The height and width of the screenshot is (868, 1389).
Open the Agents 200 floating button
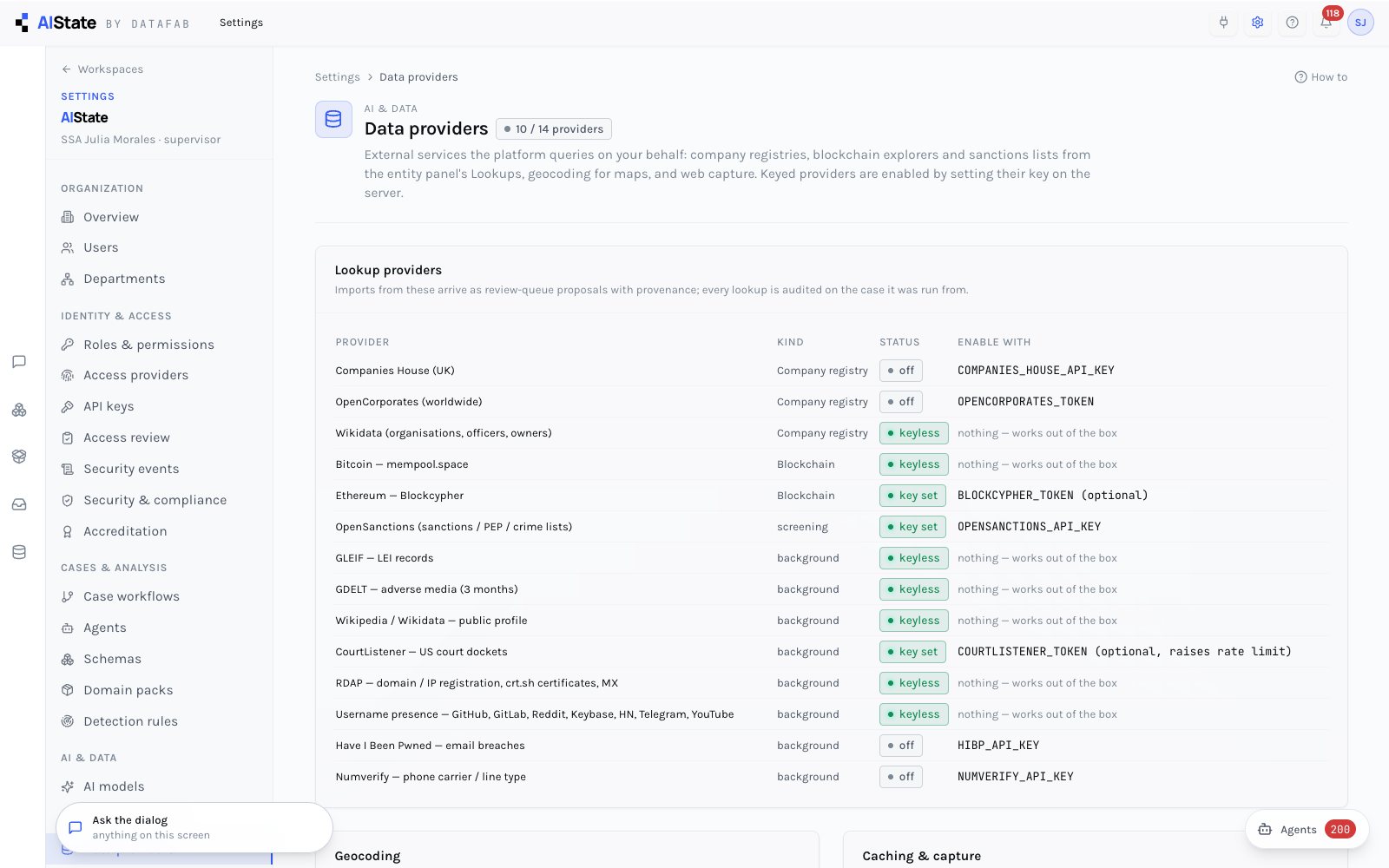[x=1307, y=830]
